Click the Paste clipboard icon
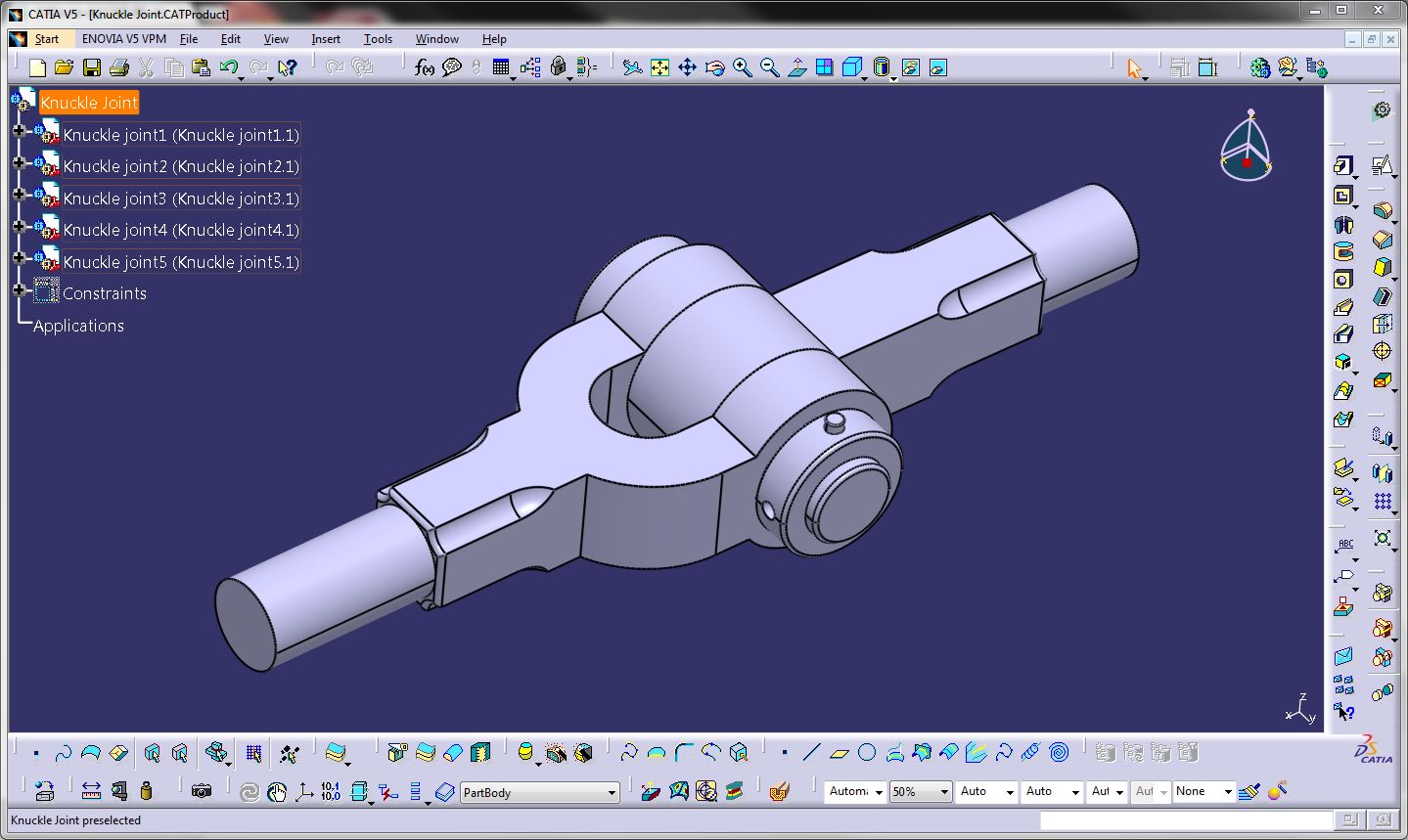Screen dimensions: 1408x840 click(202, 67)
